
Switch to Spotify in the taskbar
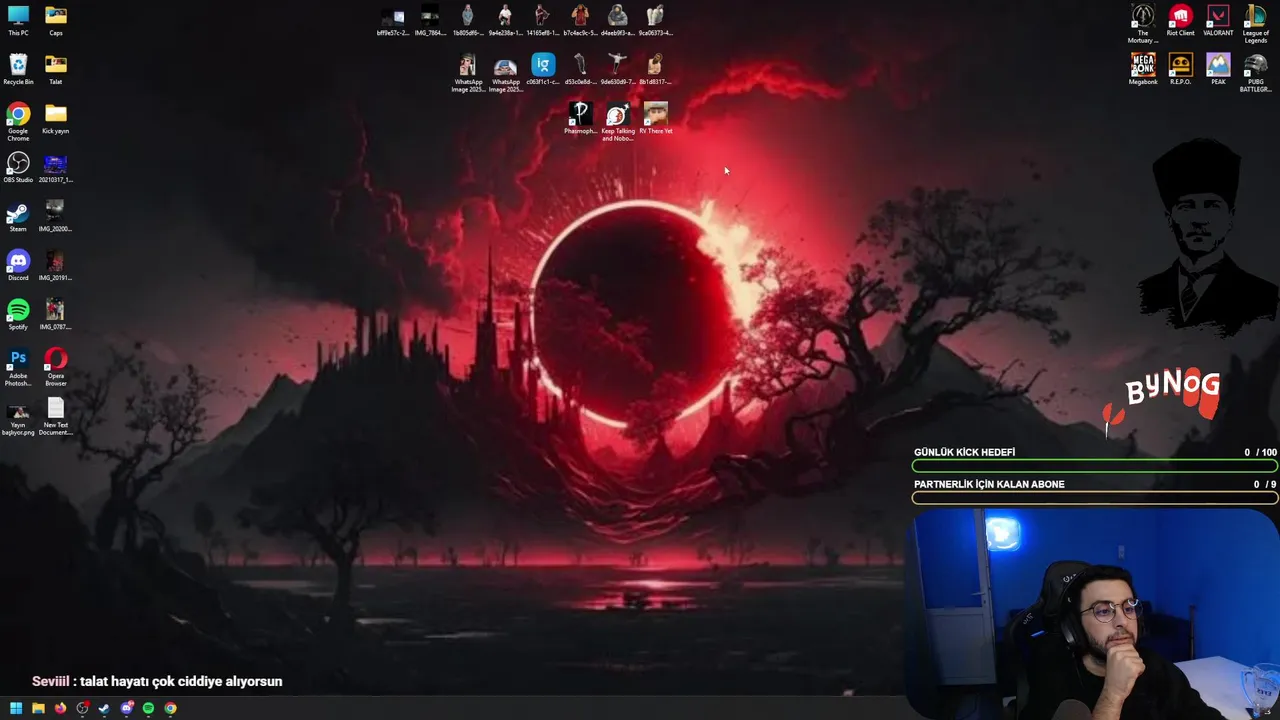point(148,708)
